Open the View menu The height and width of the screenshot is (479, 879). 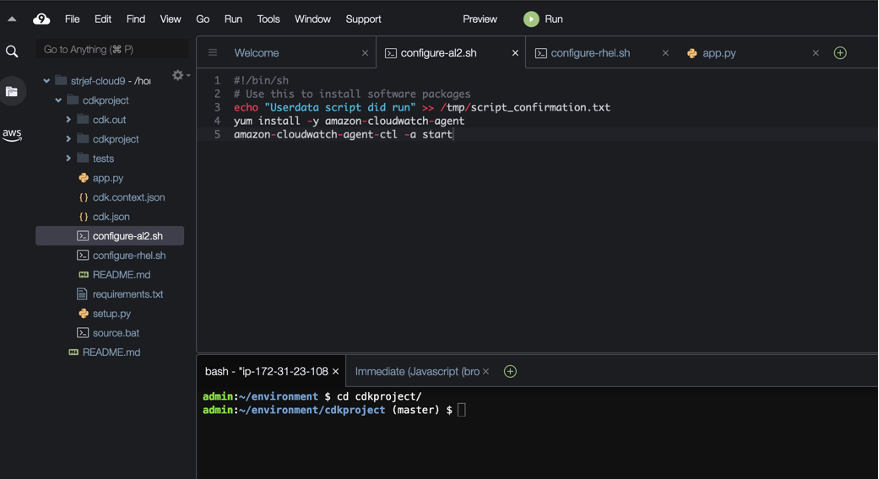click(x=170, y=19)
